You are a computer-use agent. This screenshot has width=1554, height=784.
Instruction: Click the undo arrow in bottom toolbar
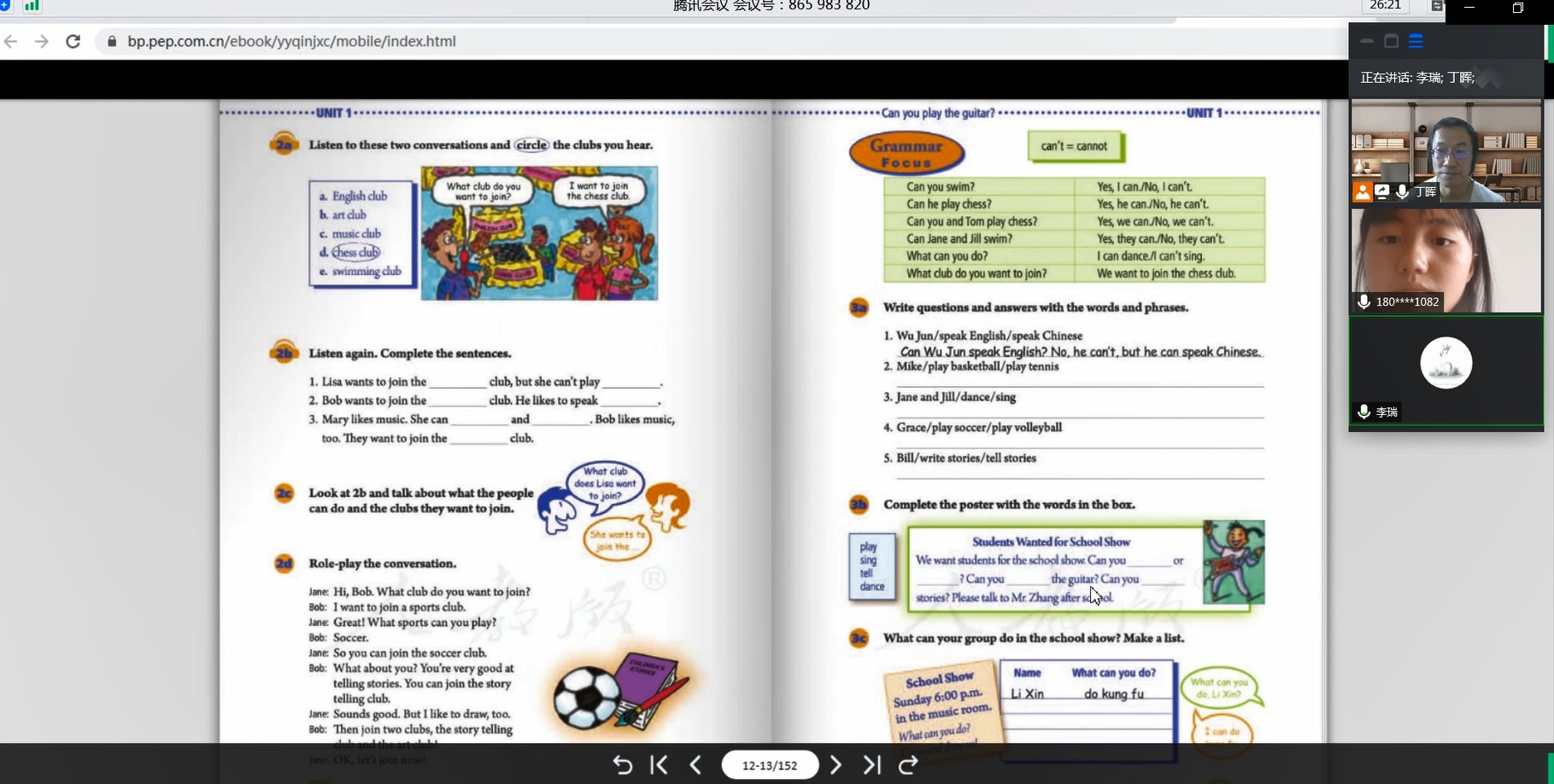click(x=623, y=765)
